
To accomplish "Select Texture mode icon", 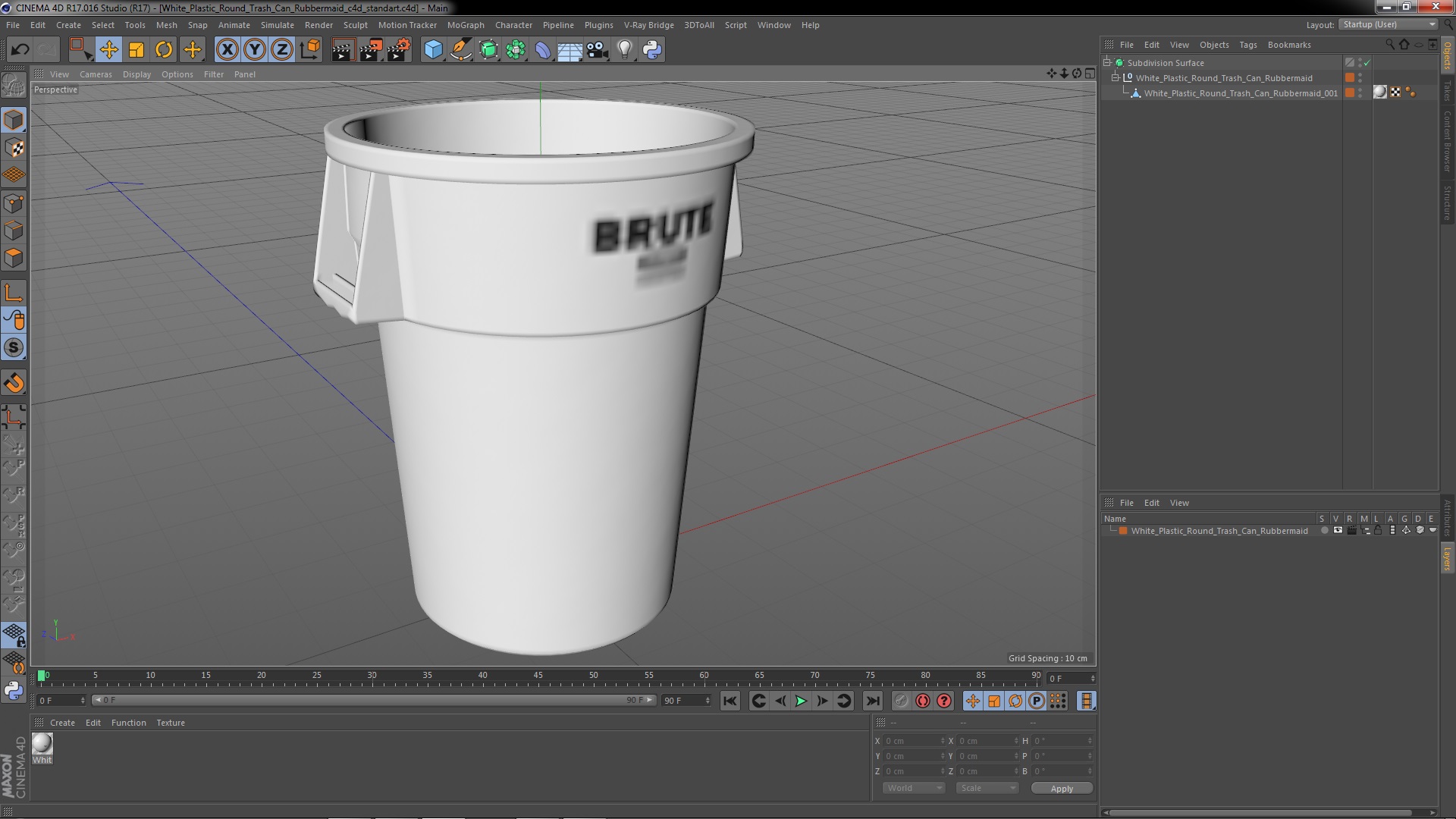I will pyautogui.click(x=14, y=148).
